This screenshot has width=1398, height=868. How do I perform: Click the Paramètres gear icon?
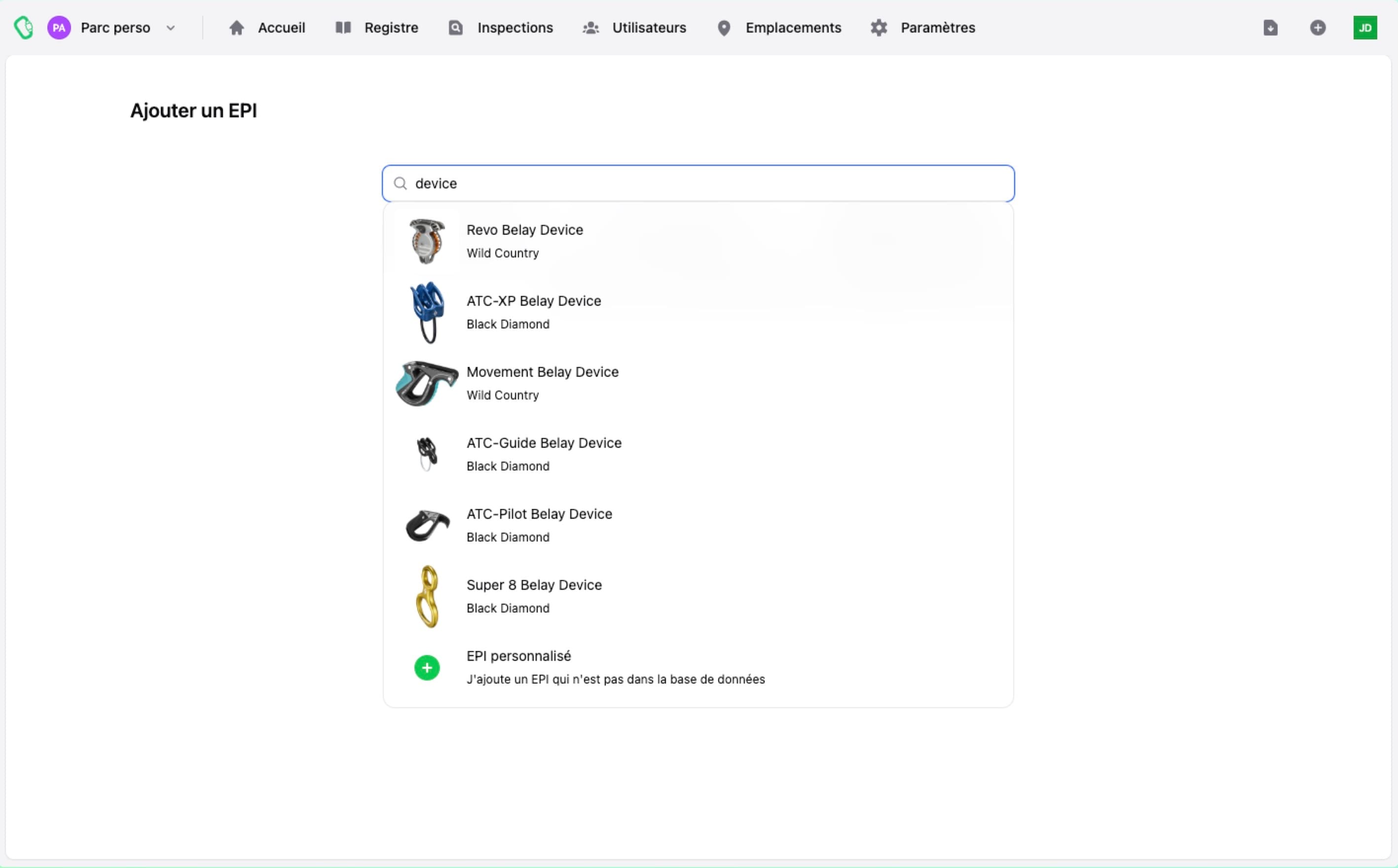(x=879, y=28)
